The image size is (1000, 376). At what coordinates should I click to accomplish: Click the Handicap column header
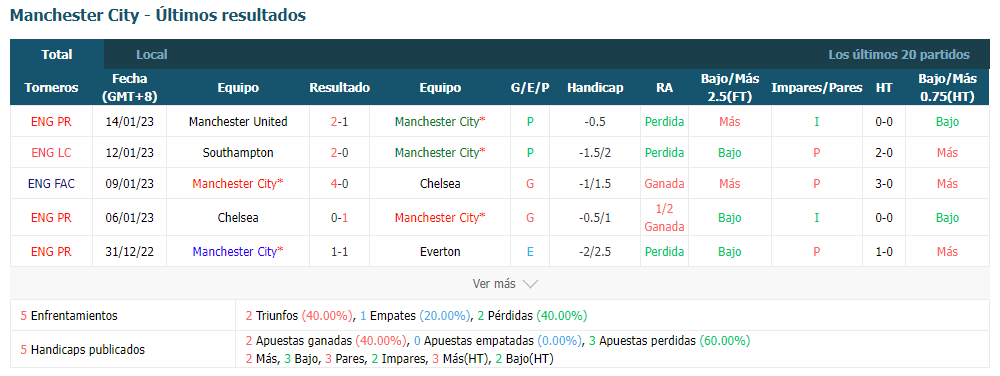point(595,88)
